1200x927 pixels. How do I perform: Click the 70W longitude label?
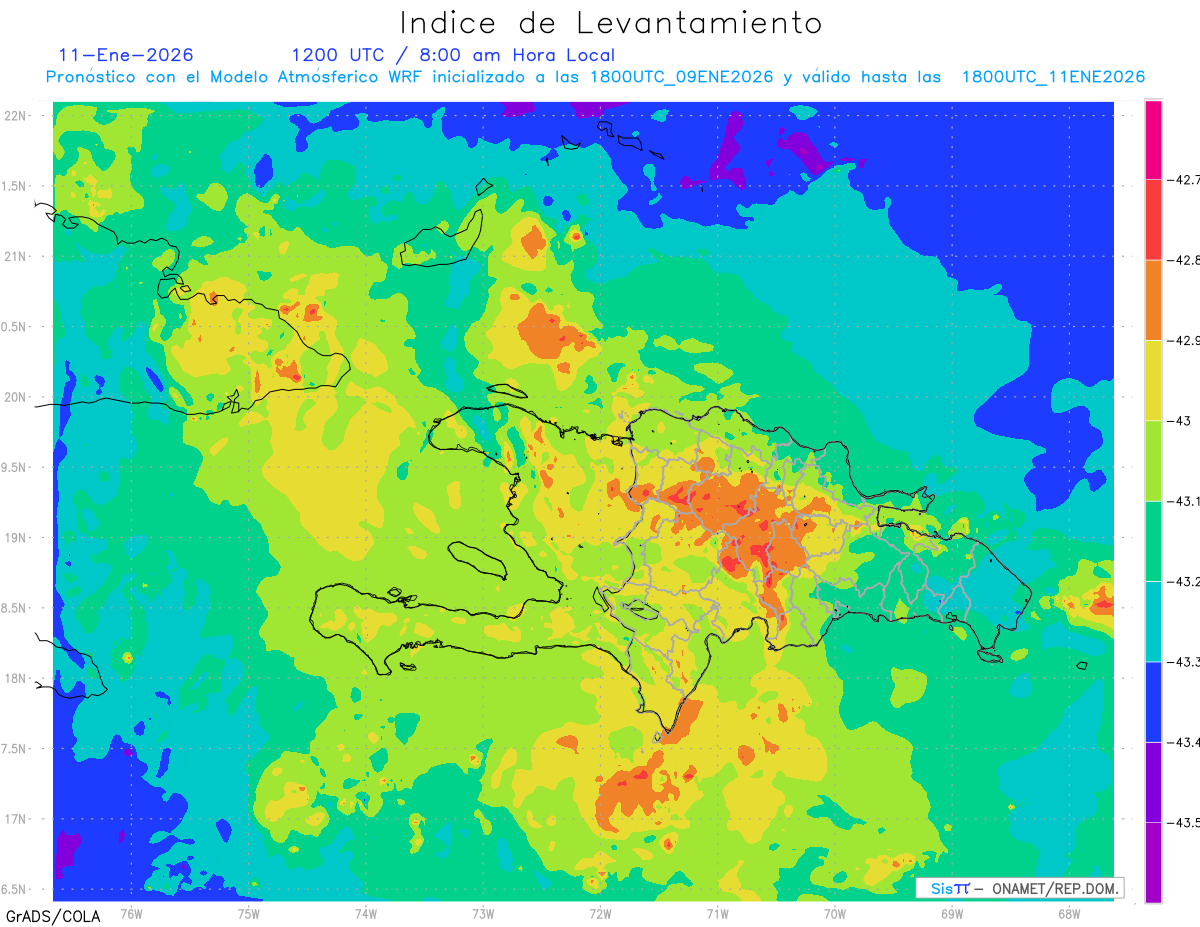coord(835,913)
